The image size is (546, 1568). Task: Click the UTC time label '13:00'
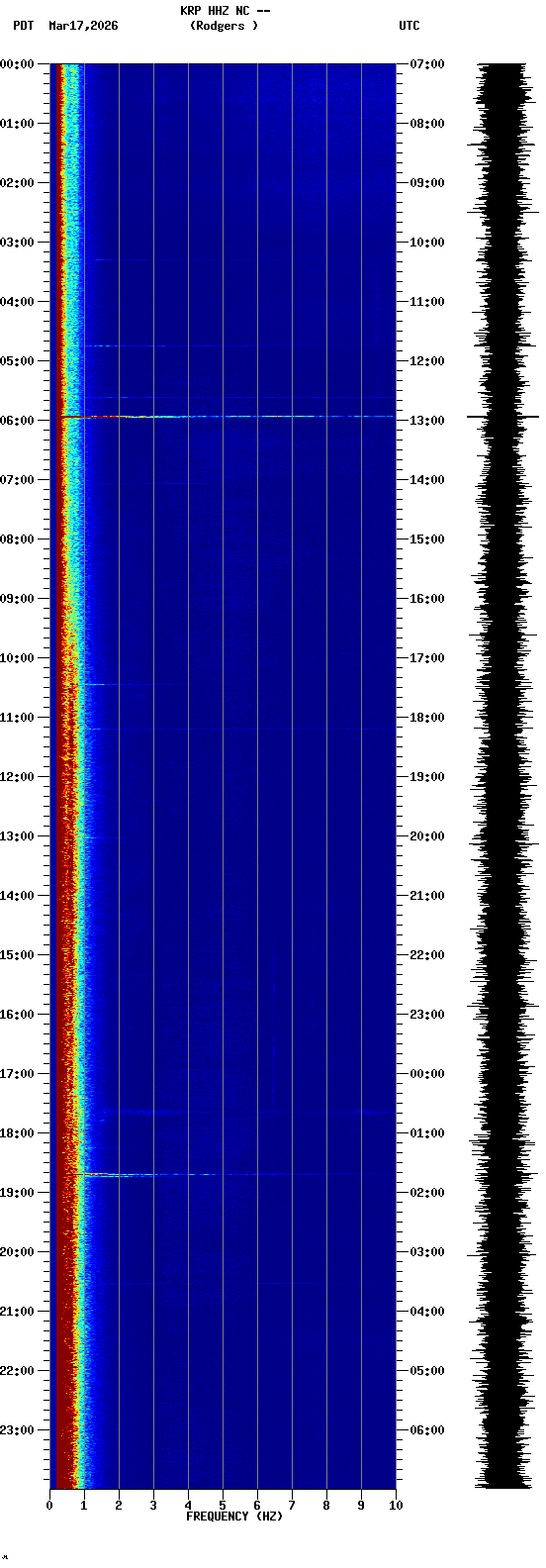coord(427,421)
